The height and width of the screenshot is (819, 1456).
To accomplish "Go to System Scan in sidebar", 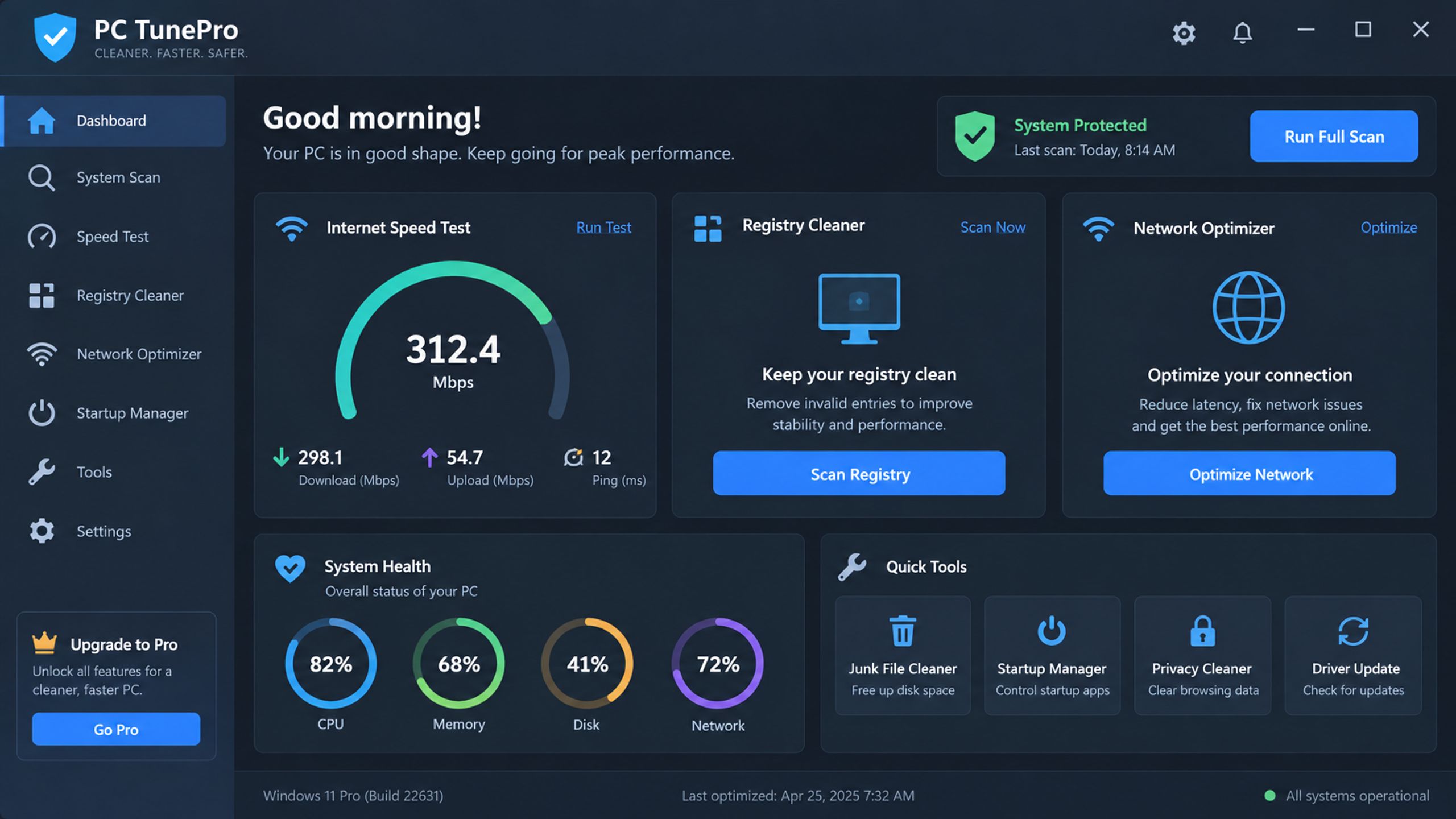I will coord(114,177).
